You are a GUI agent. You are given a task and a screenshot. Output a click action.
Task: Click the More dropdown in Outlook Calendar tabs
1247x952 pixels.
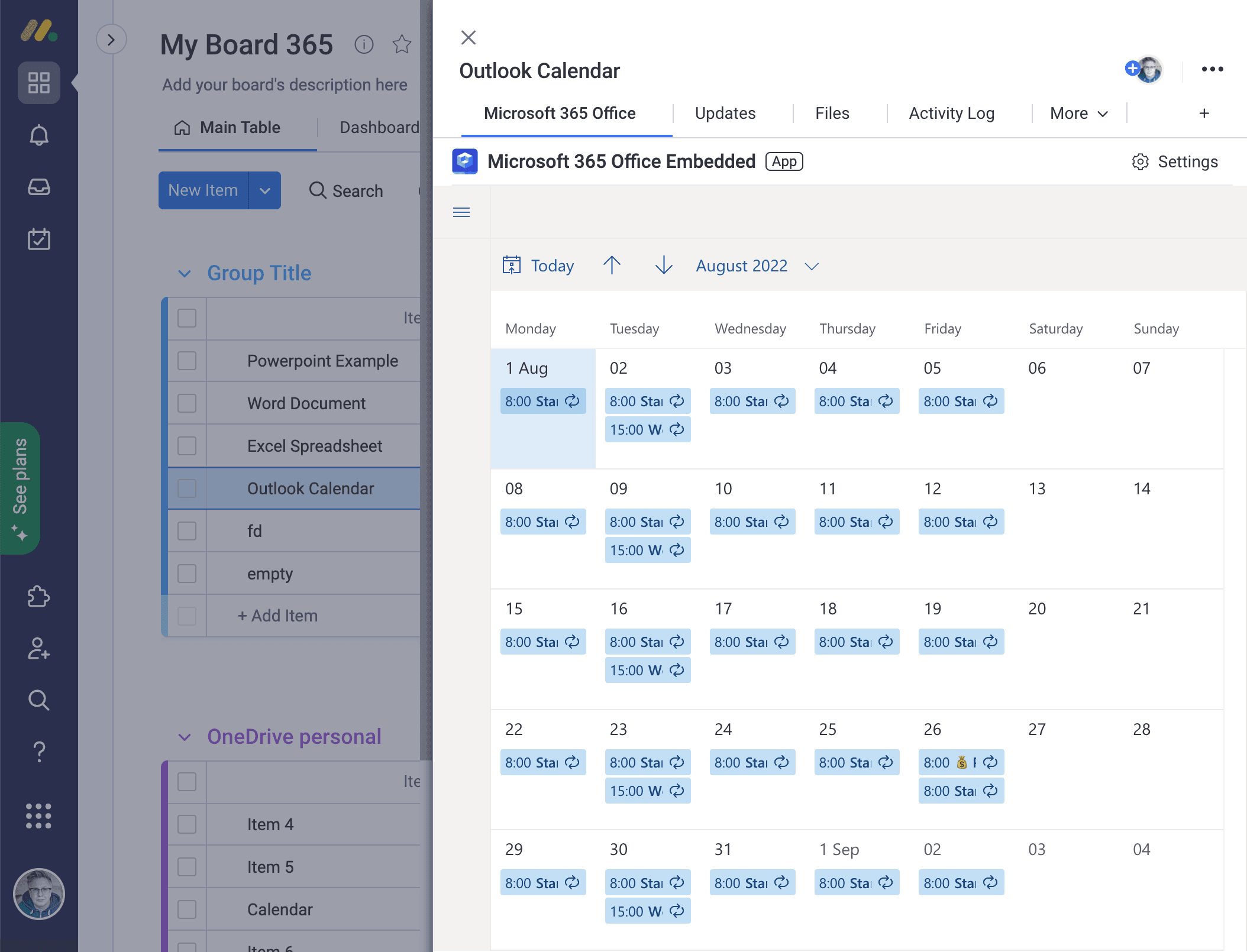pyautogui.click(x=1079, y=113)
